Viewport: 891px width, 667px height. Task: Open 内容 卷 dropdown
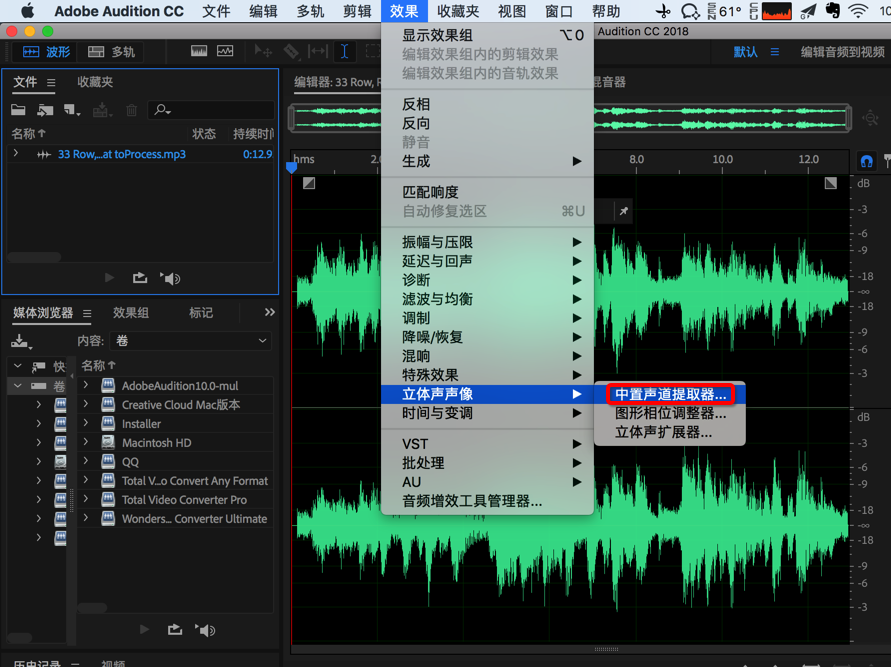coord(190,340)
